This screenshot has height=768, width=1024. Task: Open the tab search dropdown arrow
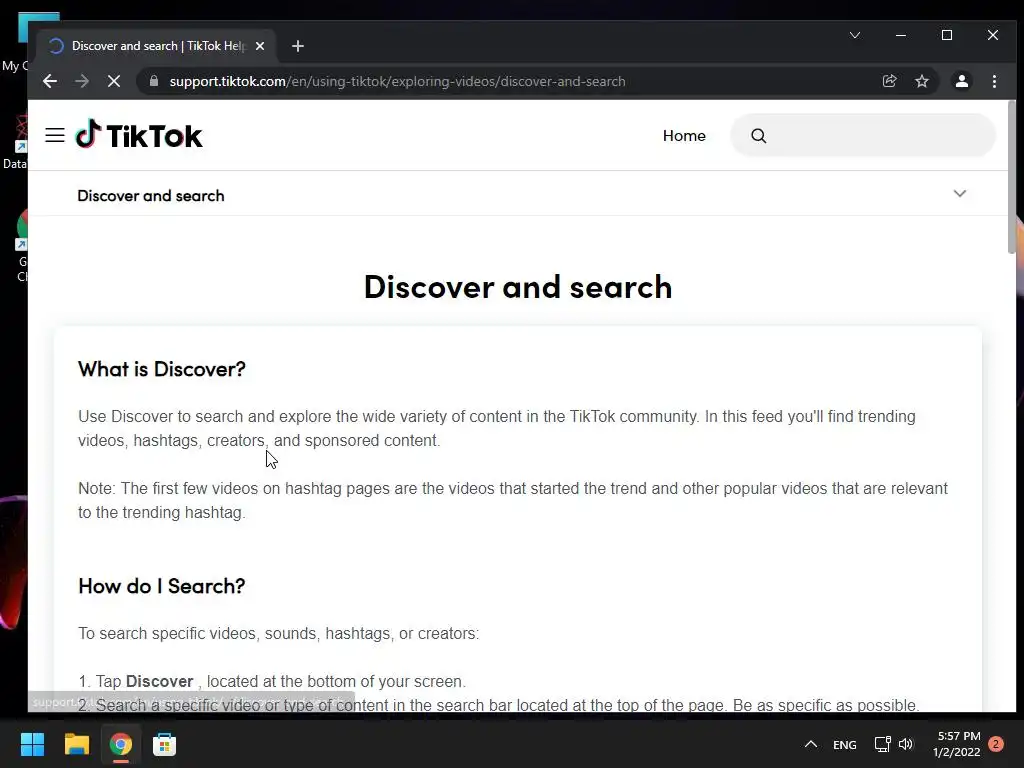tap(854, 35)
